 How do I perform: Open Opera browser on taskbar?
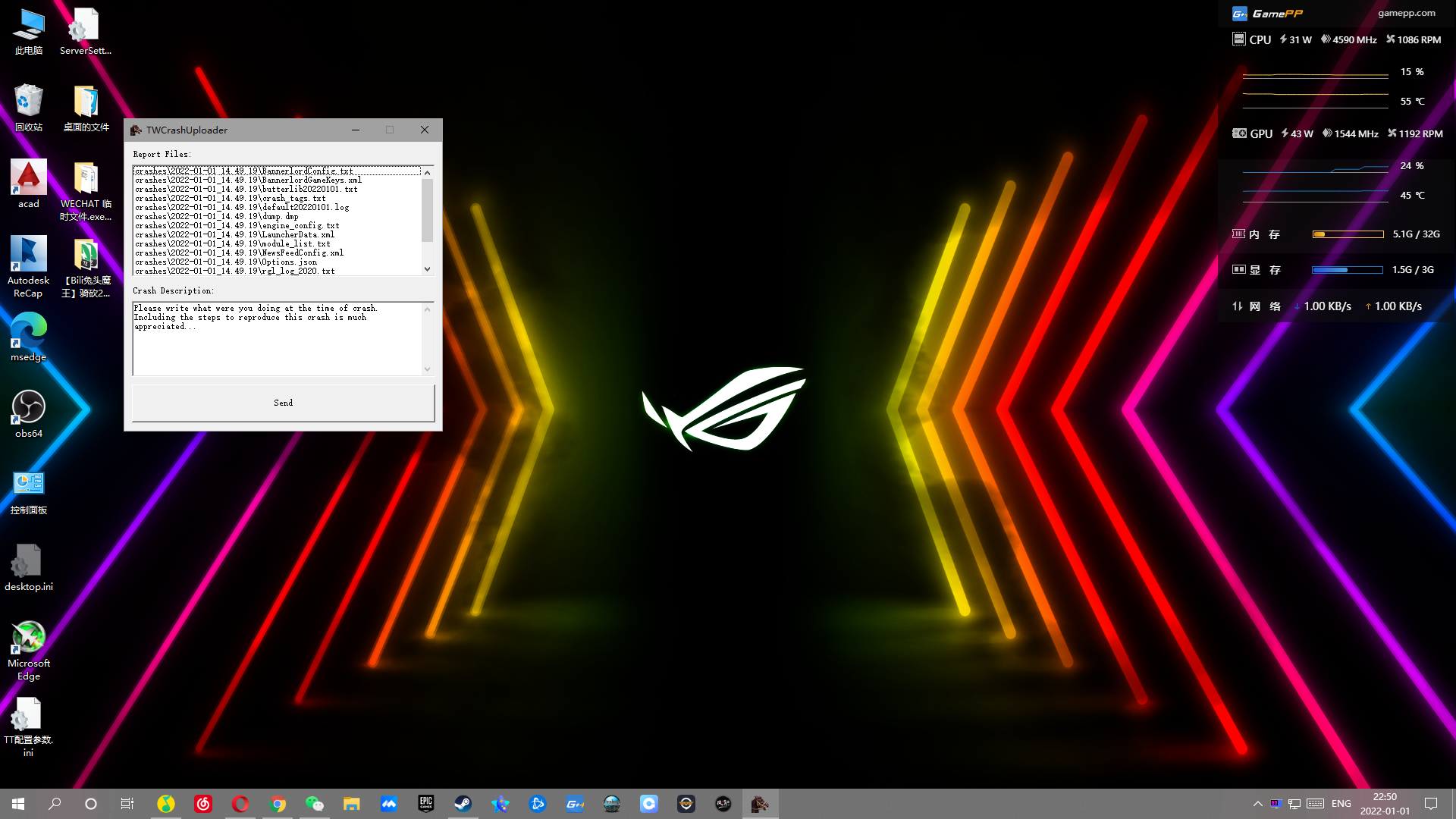(x=240, y=804)
